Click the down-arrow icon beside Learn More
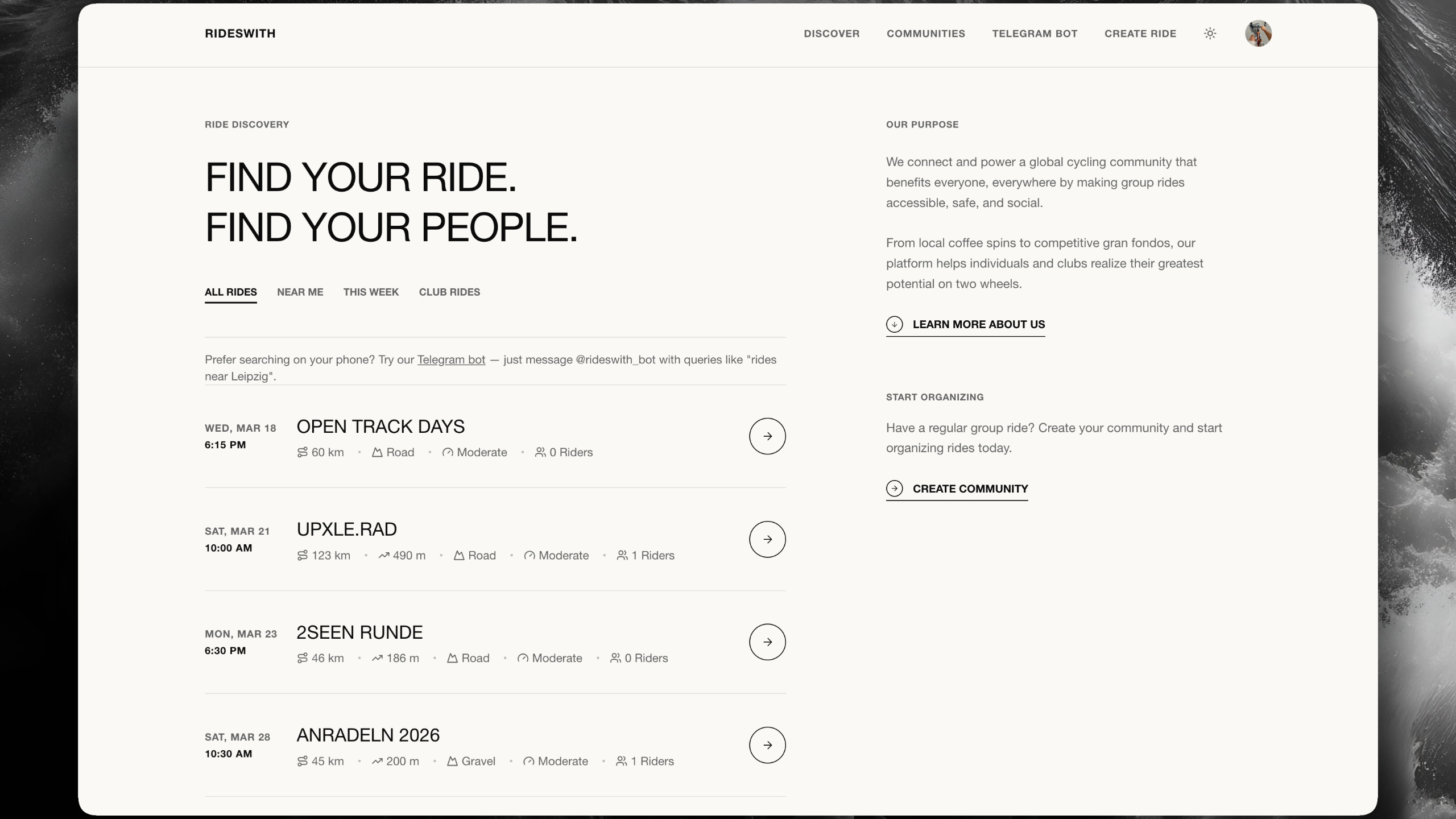The width and height of the screenshot is (1456, 819). [894, 324]
